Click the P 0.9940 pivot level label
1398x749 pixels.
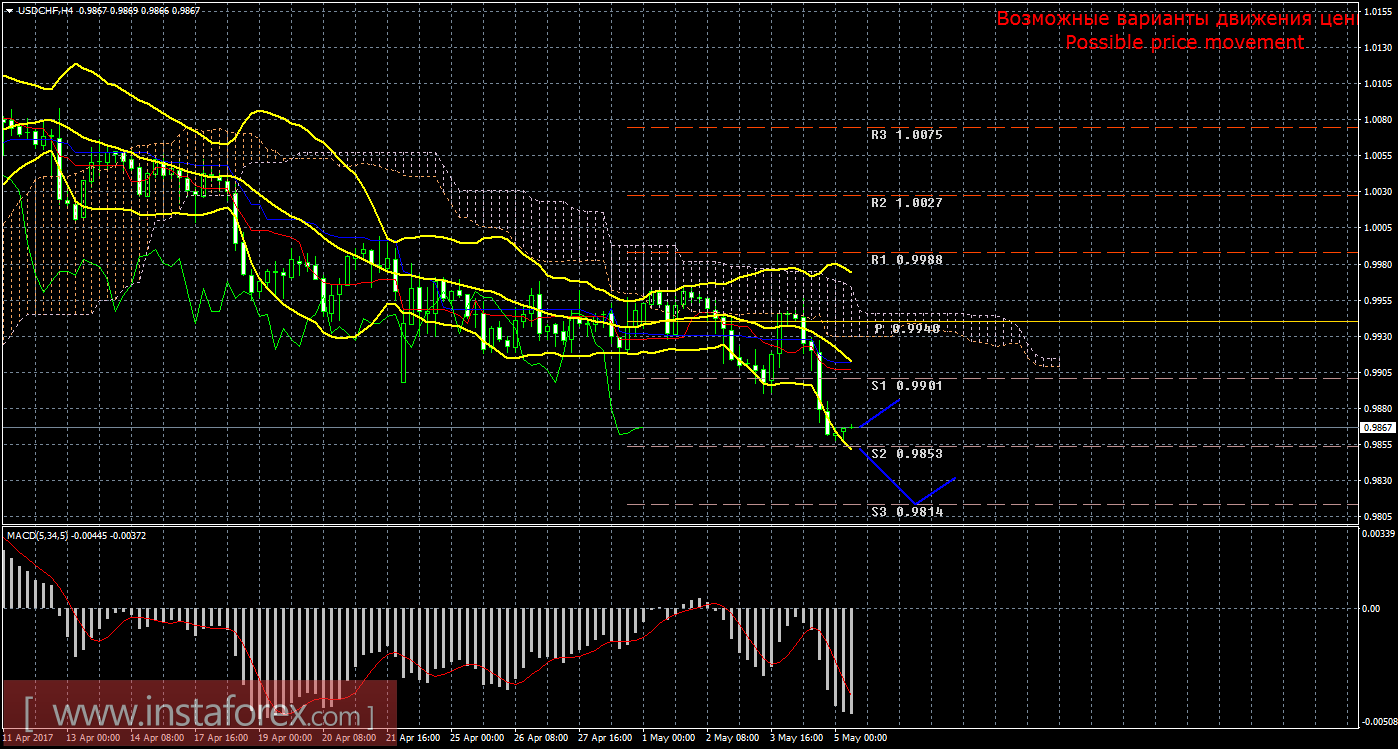tap(906, 328)
